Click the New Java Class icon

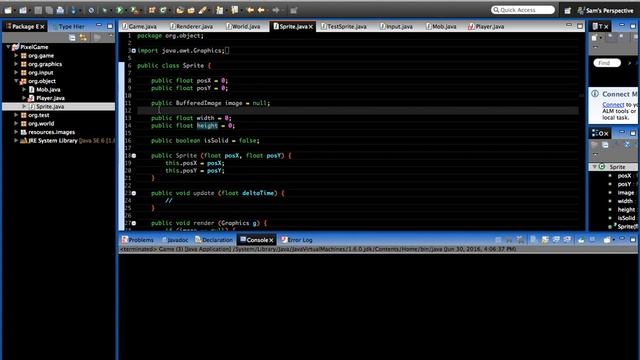[x=163, y=10]
